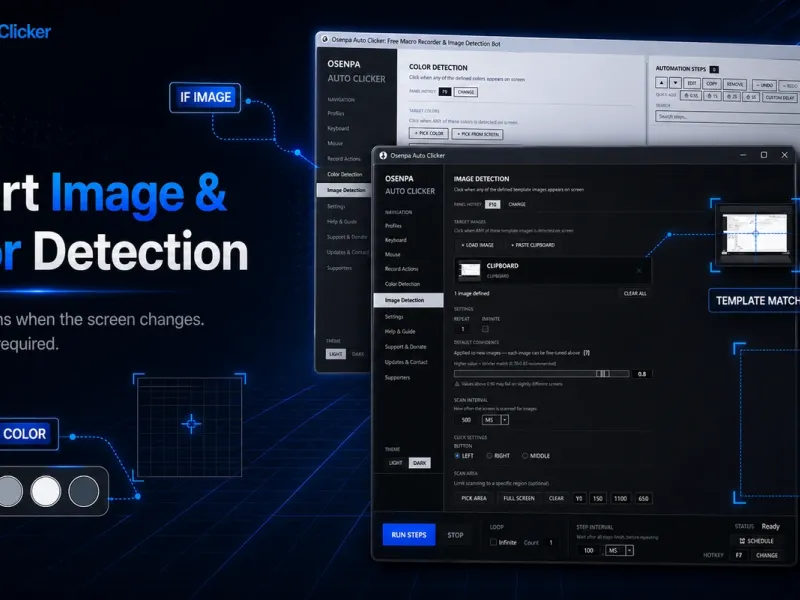The height and width of the screenshot is (600, 800).
Task: Open Help & Guide in dark window
Action: [x=400, y=331]
